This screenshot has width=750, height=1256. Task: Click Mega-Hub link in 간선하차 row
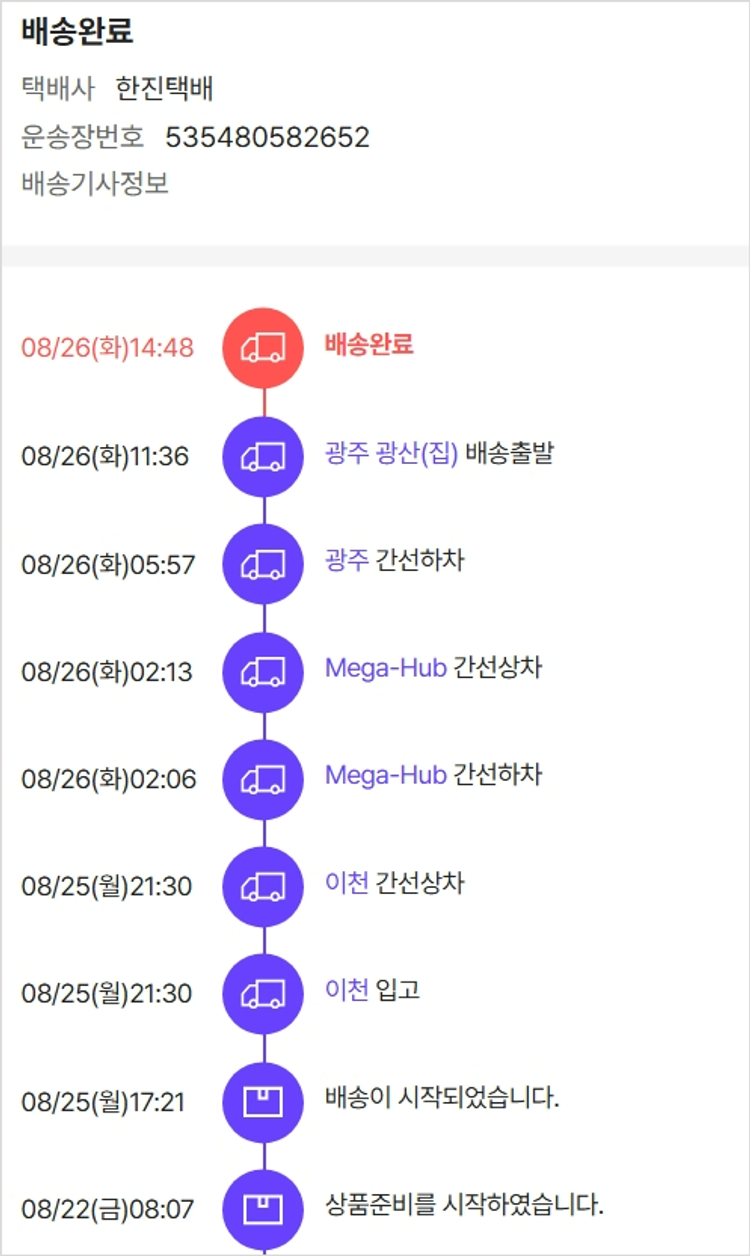pos(385,775)
